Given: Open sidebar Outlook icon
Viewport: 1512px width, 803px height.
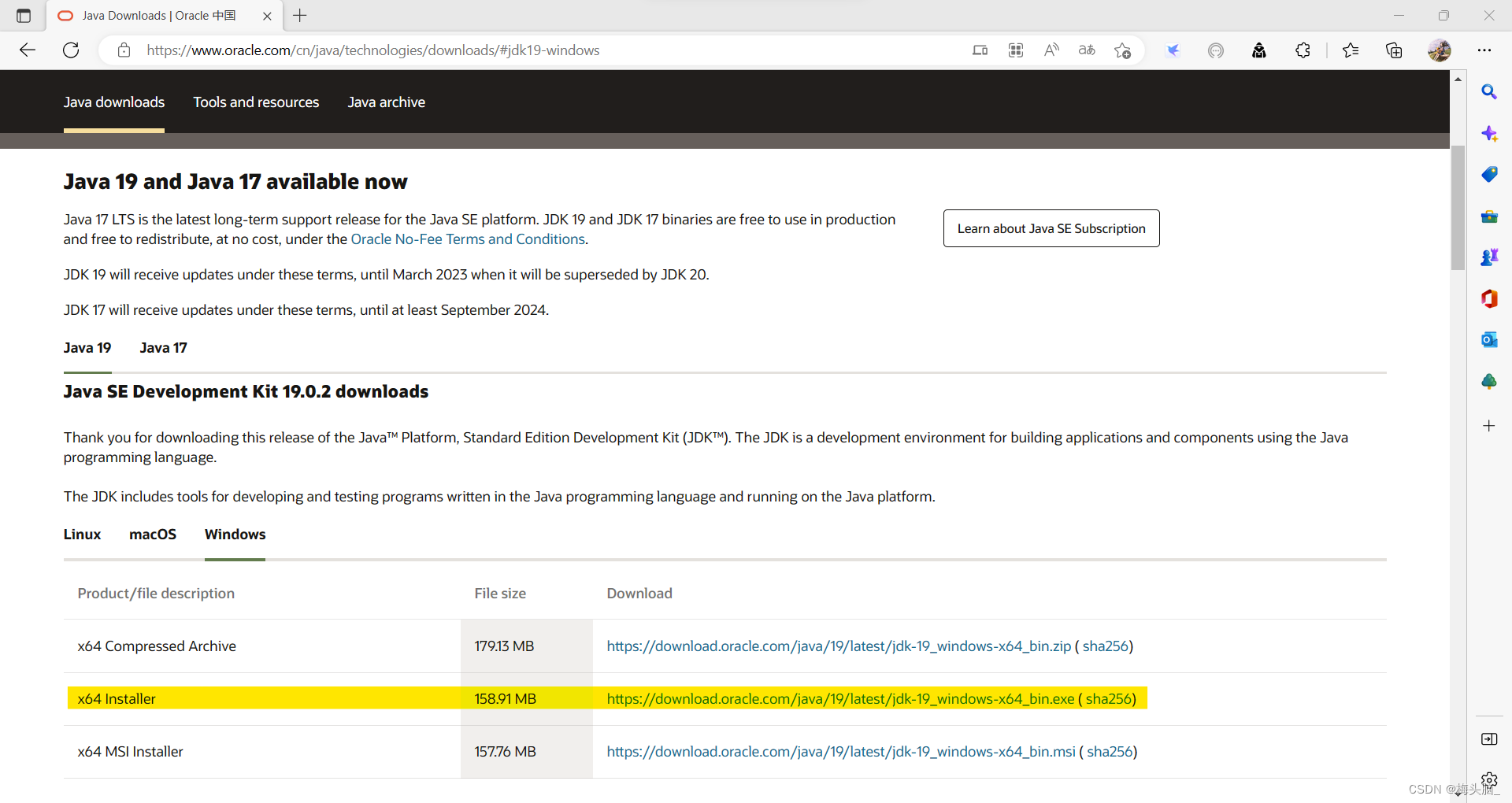Looking at the screenshot, I should 1489,340.
